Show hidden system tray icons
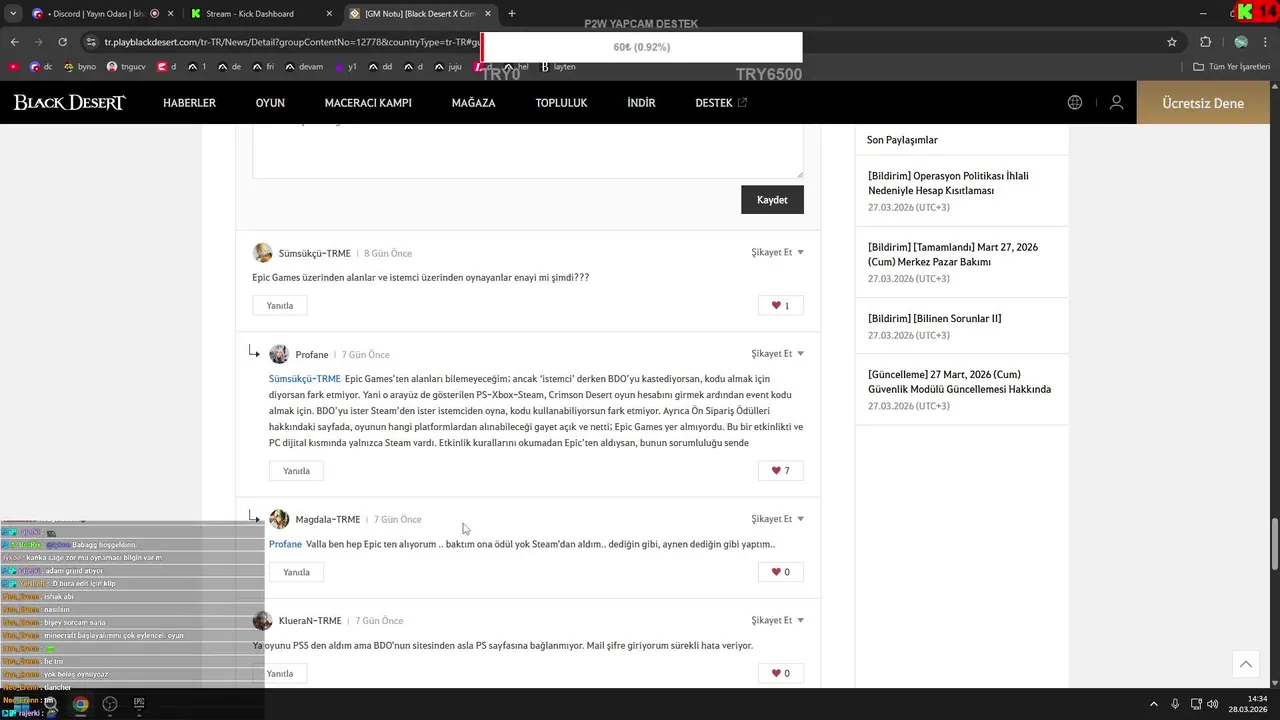The image size is (1280, 720). [1153, 704]
